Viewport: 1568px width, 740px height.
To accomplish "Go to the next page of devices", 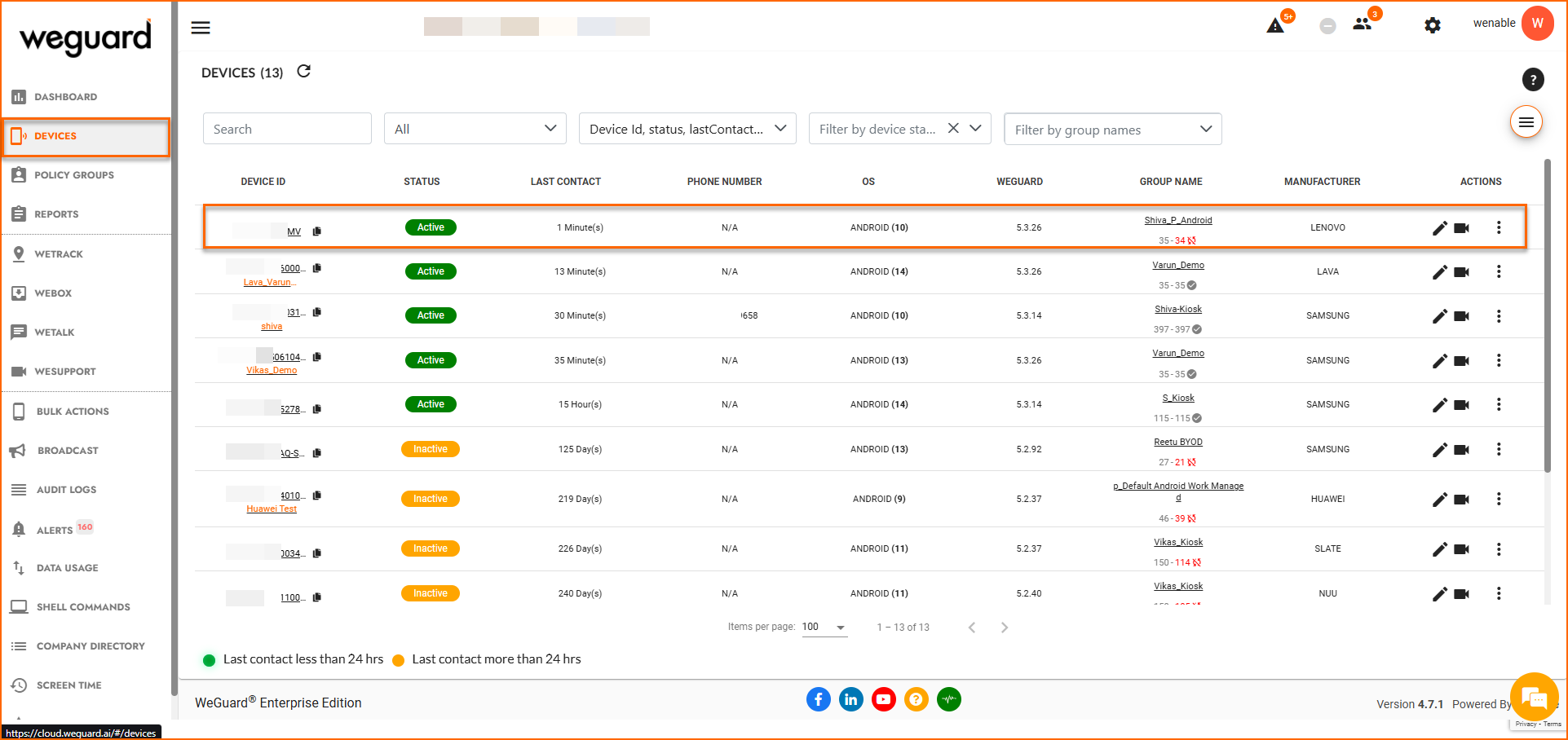I will tap(1005, 628).
